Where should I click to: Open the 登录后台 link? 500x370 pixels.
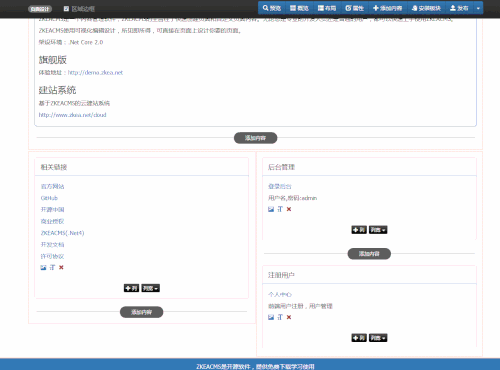click(x=280, y=186)
